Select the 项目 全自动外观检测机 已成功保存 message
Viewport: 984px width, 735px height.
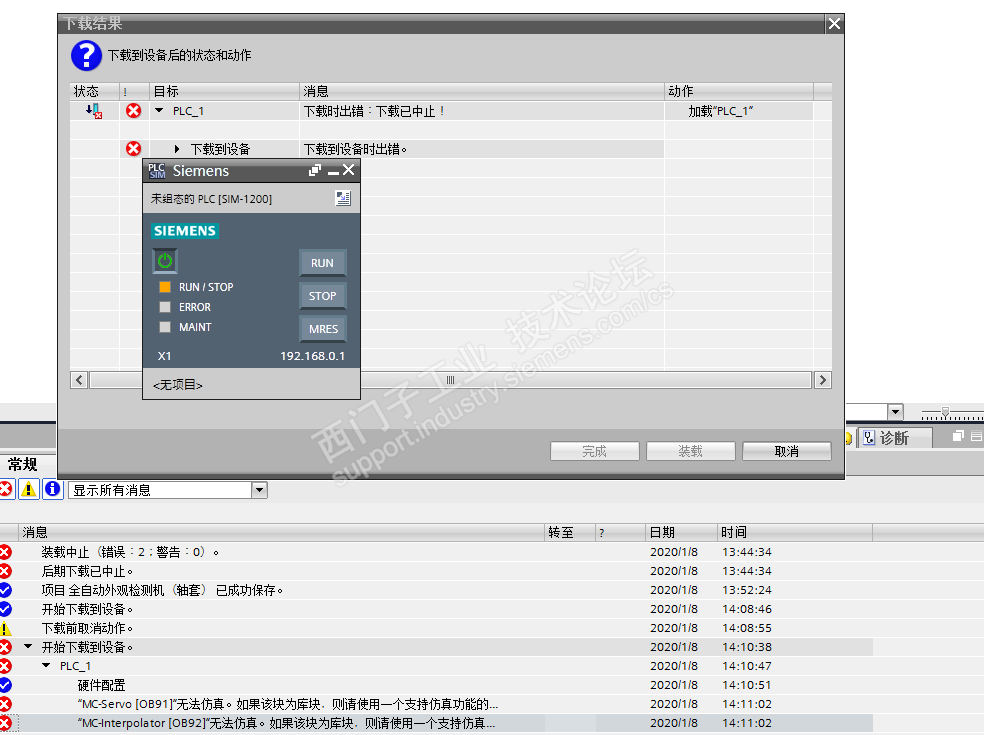[x=436, y=590]
